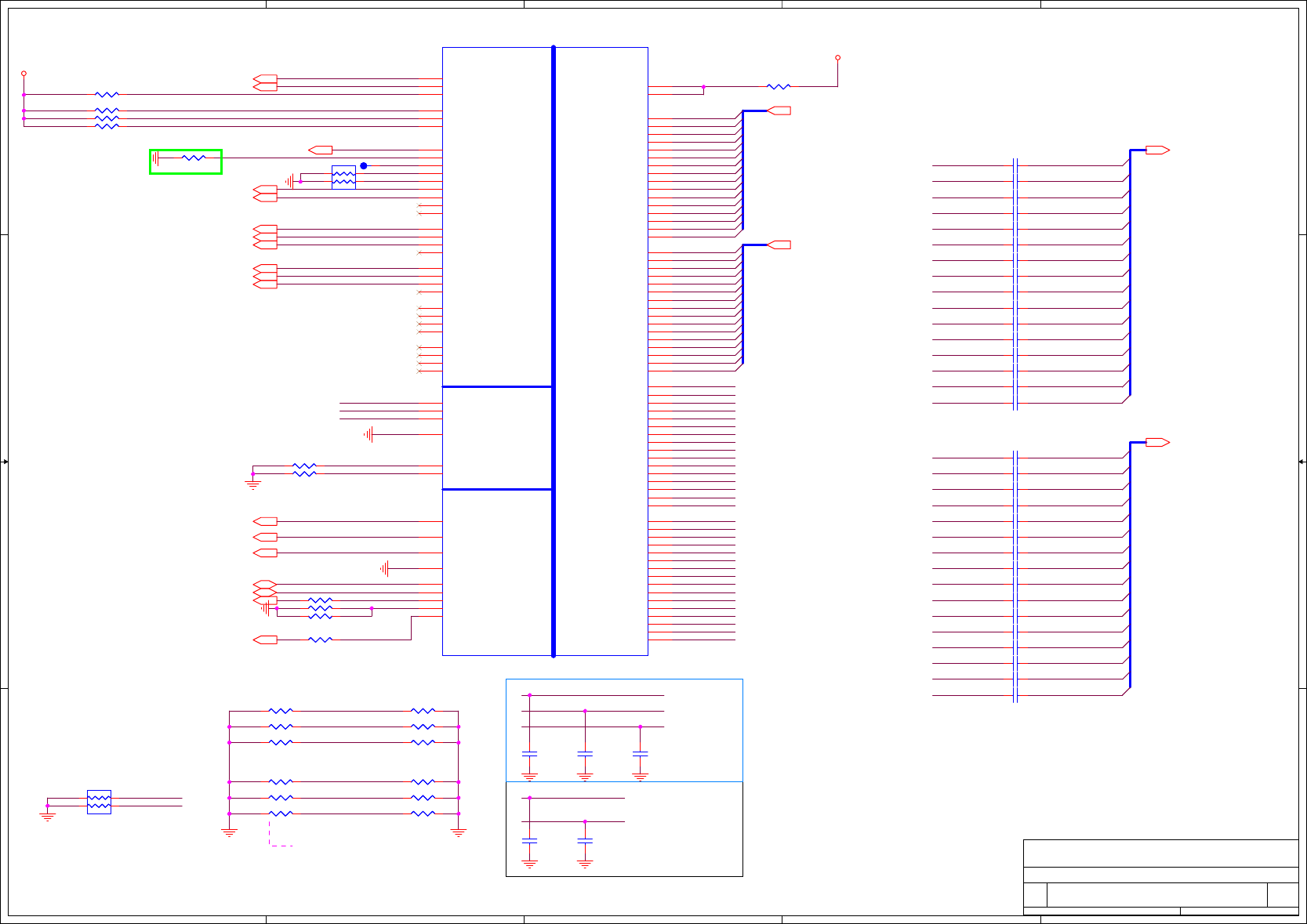Click the upper of the two stacked hexagonal bidirectional ports
1307x924 pixels.
click(x=265, y=584)
